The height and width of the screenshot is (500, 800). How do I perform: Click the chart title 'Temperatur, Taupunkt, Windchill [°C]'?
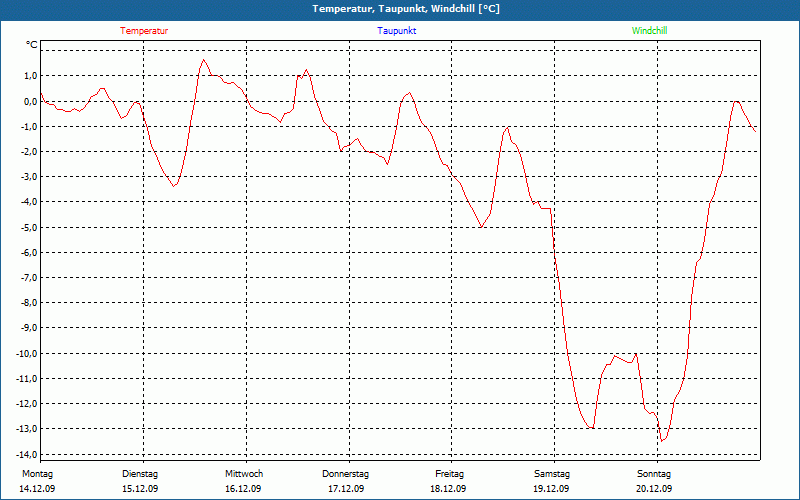click(x=406, y=9)
